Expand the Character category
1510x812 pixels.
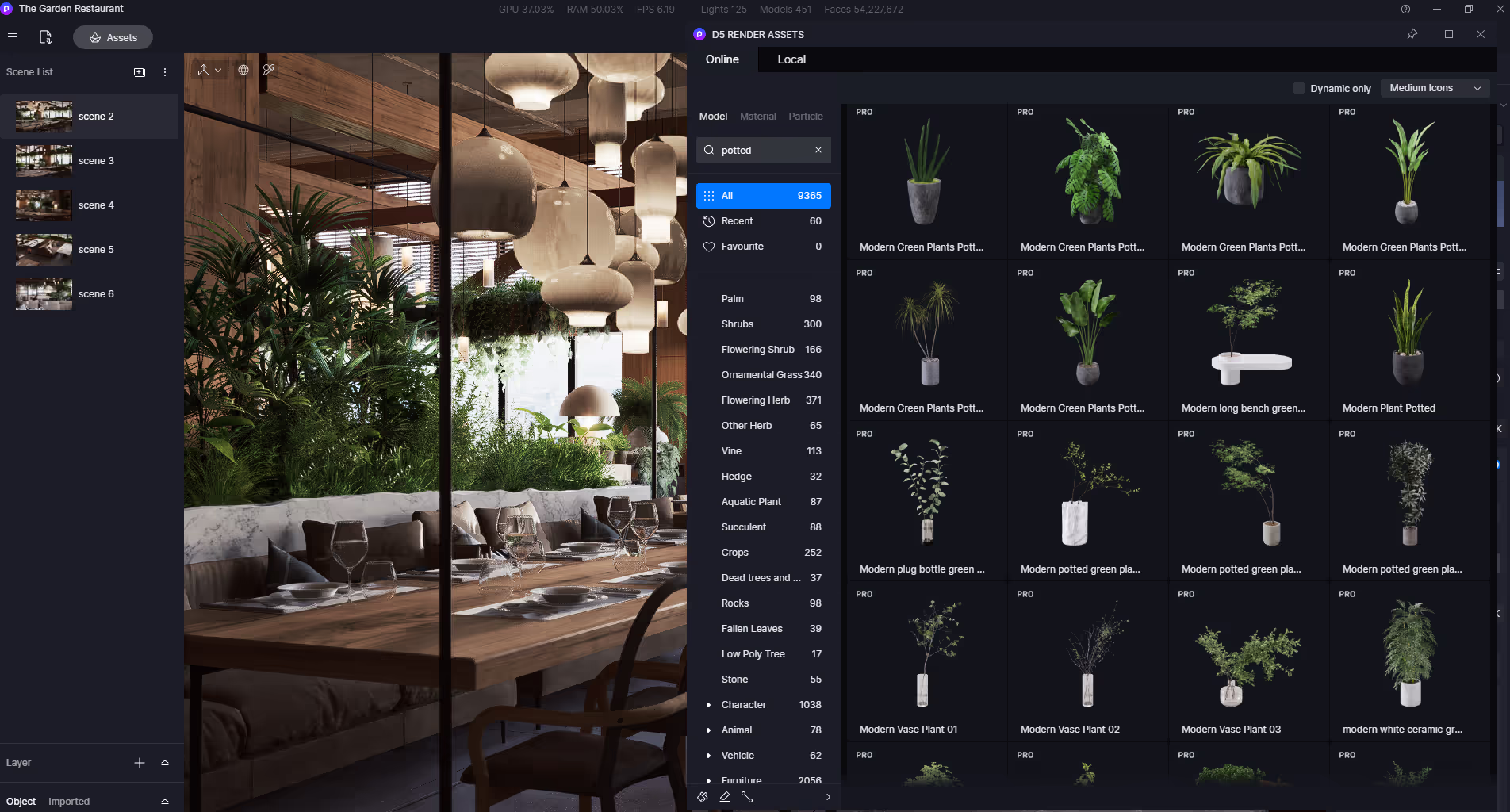pos(709,705)
